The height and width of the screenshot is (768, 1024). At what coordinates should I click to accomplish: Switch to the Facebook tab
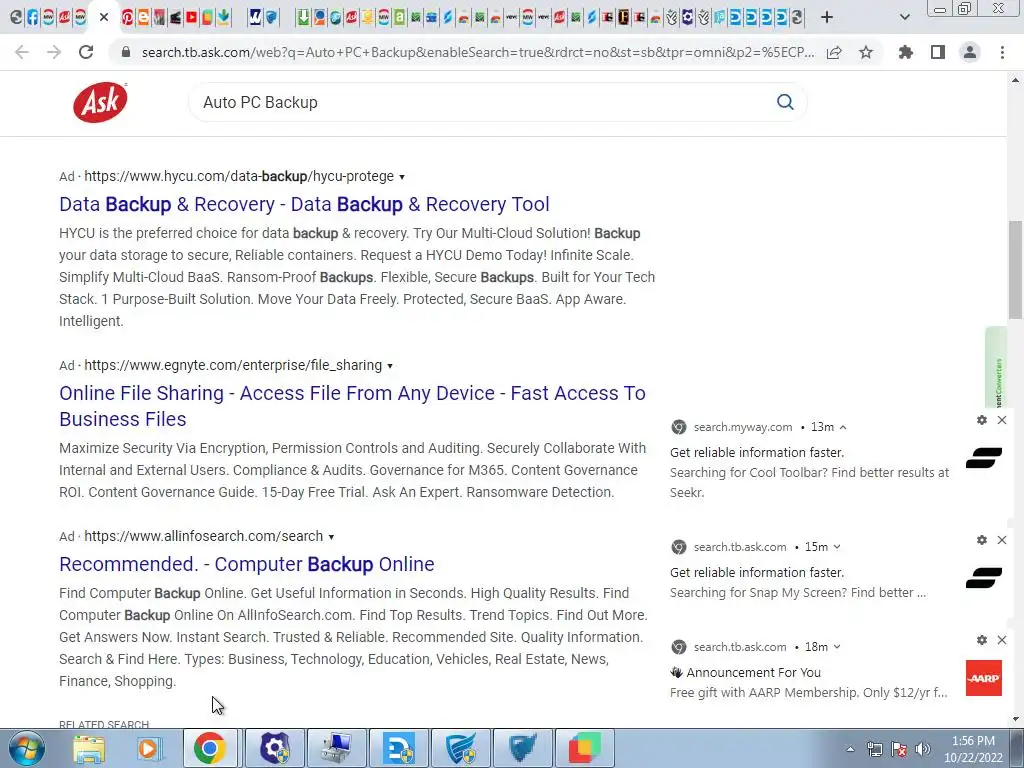coord(33,17)
